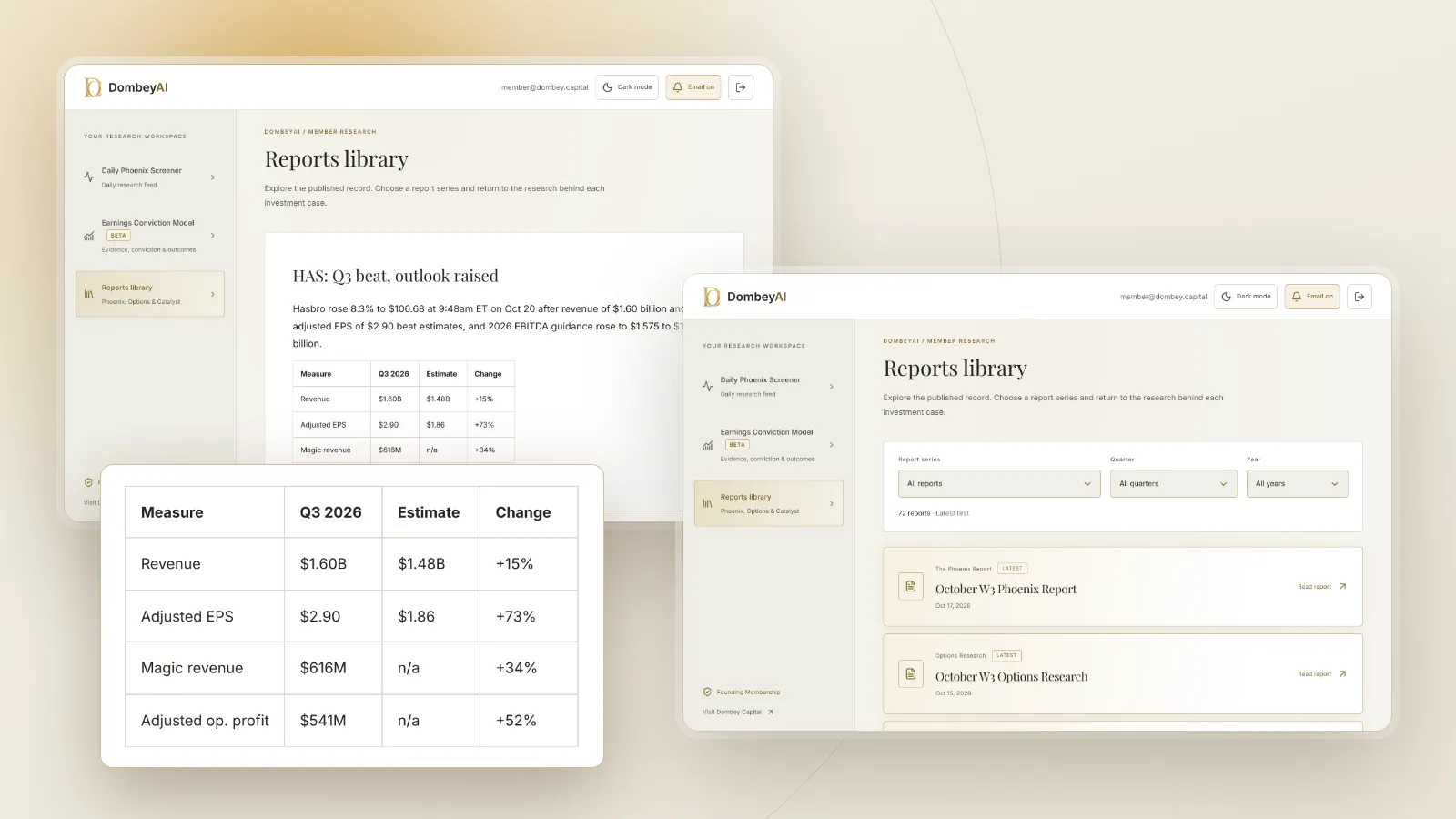Click the Earnings Conviction Model chevron in the filters window
This screenshot has width=1456, height=819.
pyautogui.click(x=832, y=445)
